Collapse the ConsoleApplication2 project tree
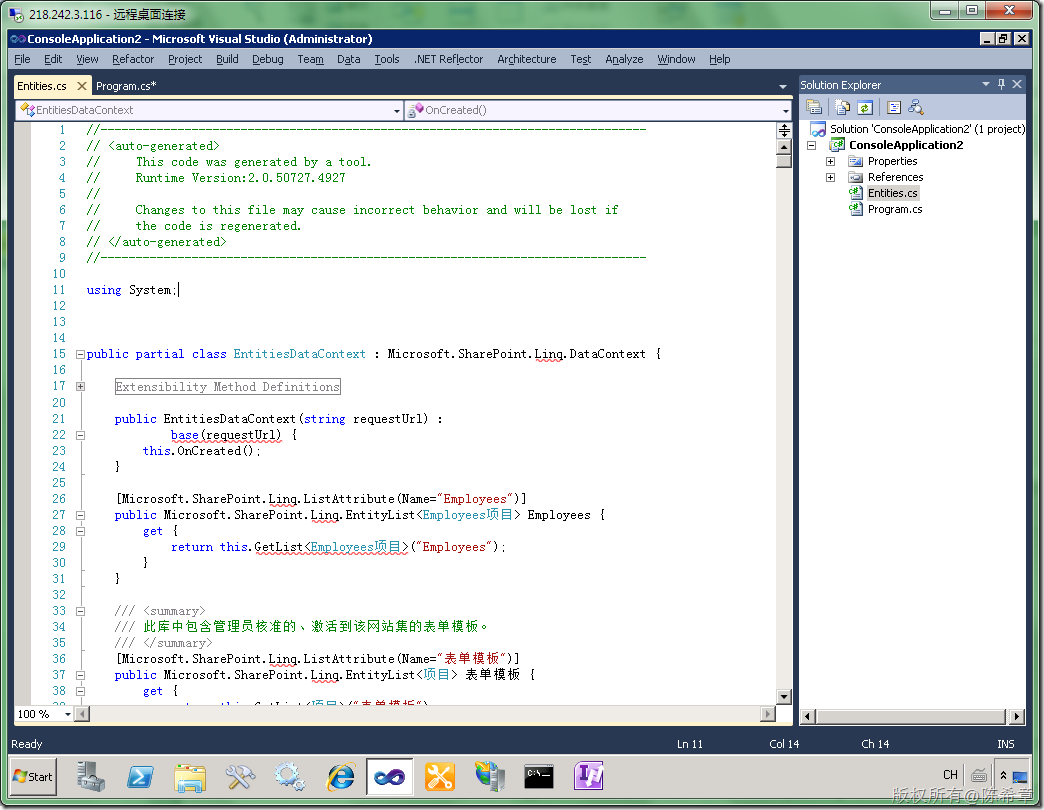The image size is (1044, 810). click(x=812, y=145)
